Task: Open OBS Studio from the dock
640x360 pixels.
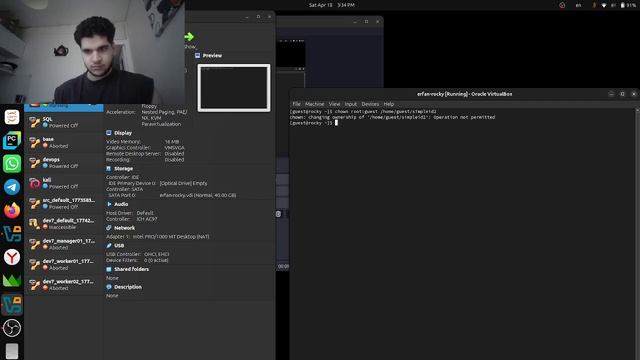Action: 12,328
